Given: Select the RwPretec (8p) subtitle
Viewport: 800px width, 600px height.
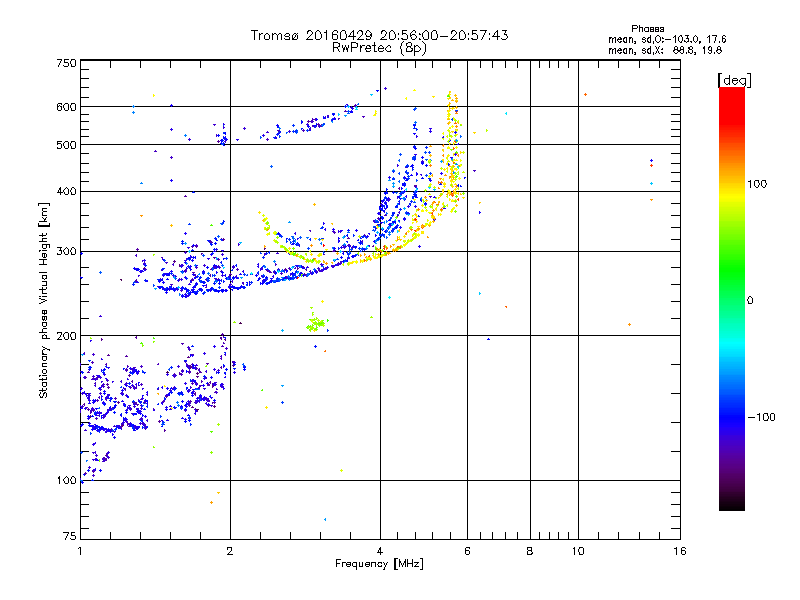Looking at the screenshot, I should [380, 47].
